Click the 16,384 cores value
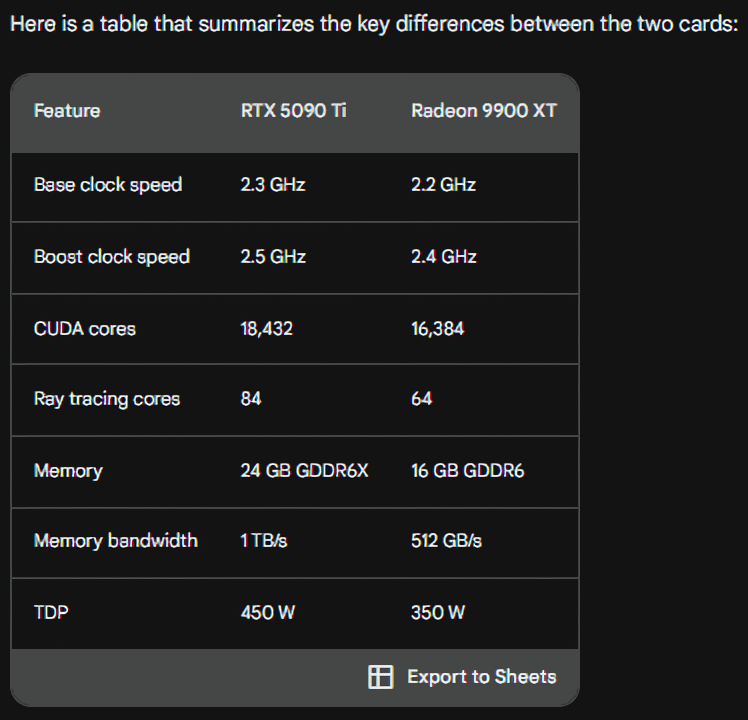This screenshot has height=720, width=748. pyautogui.click(x=437, y=329)
